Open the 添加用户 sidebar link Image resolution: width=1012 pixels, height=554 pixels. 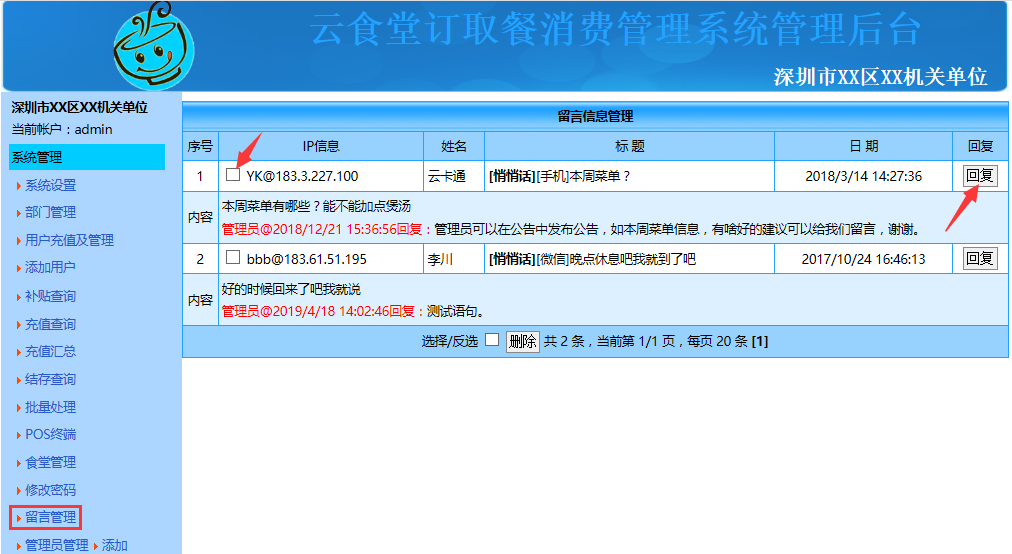click(x=50, y=267)
